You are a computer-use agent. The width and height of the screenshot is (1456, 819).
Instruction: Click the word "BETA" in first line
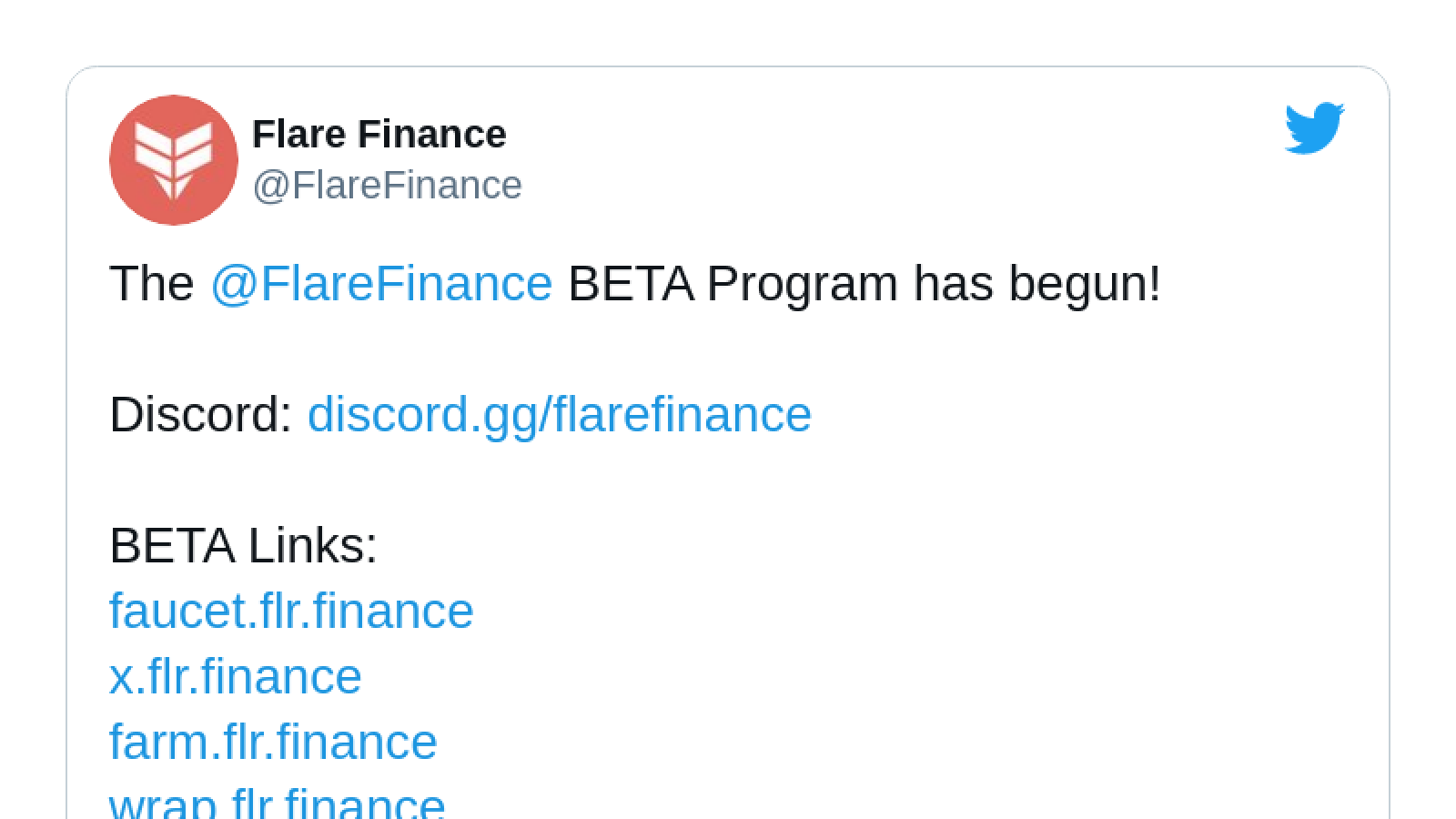click(631, 284)
